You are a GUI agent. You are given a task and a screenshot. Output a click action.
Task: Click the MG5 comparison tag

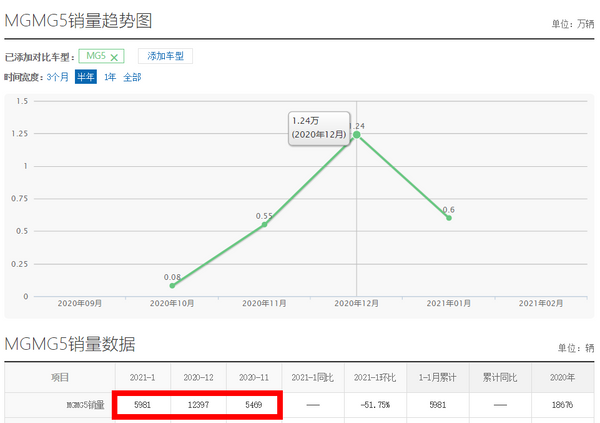pyautogui.click(x=101, y=56)
